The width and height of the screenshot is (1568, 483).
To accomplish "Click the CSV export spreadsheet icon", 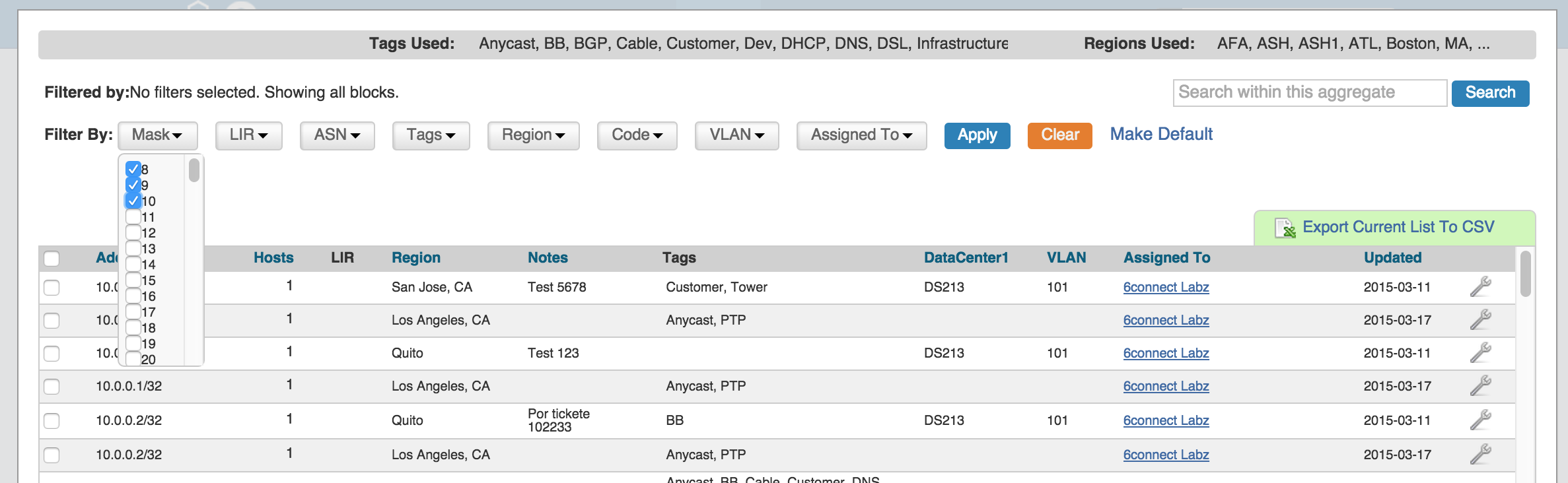I will pyautogui.click(x=1285, y=228).
